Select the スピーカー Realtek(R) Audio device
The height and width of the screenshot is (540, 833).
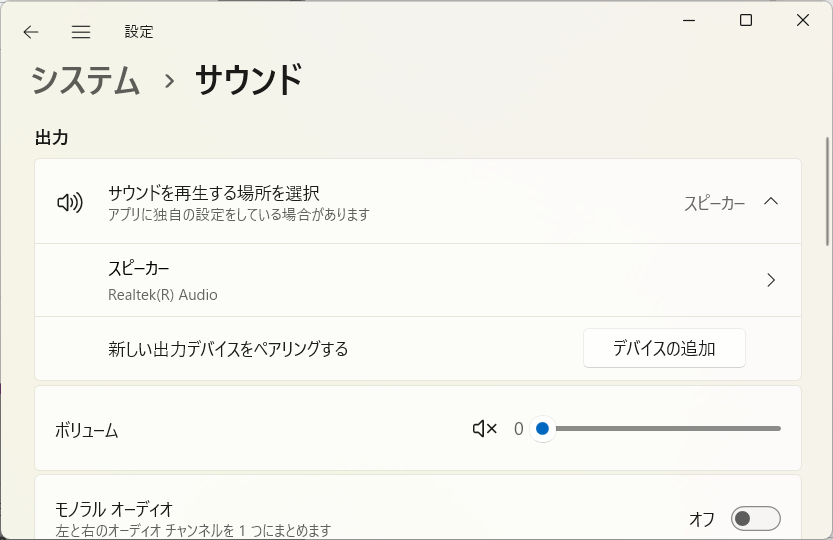[418, 280]
